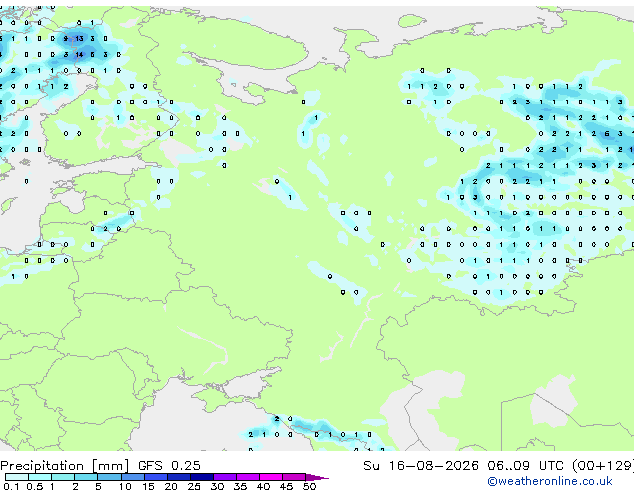The image size is (634, 490).
Task: Click the legend label "50"
Action: pyautogui.click(x=309, y=486)
